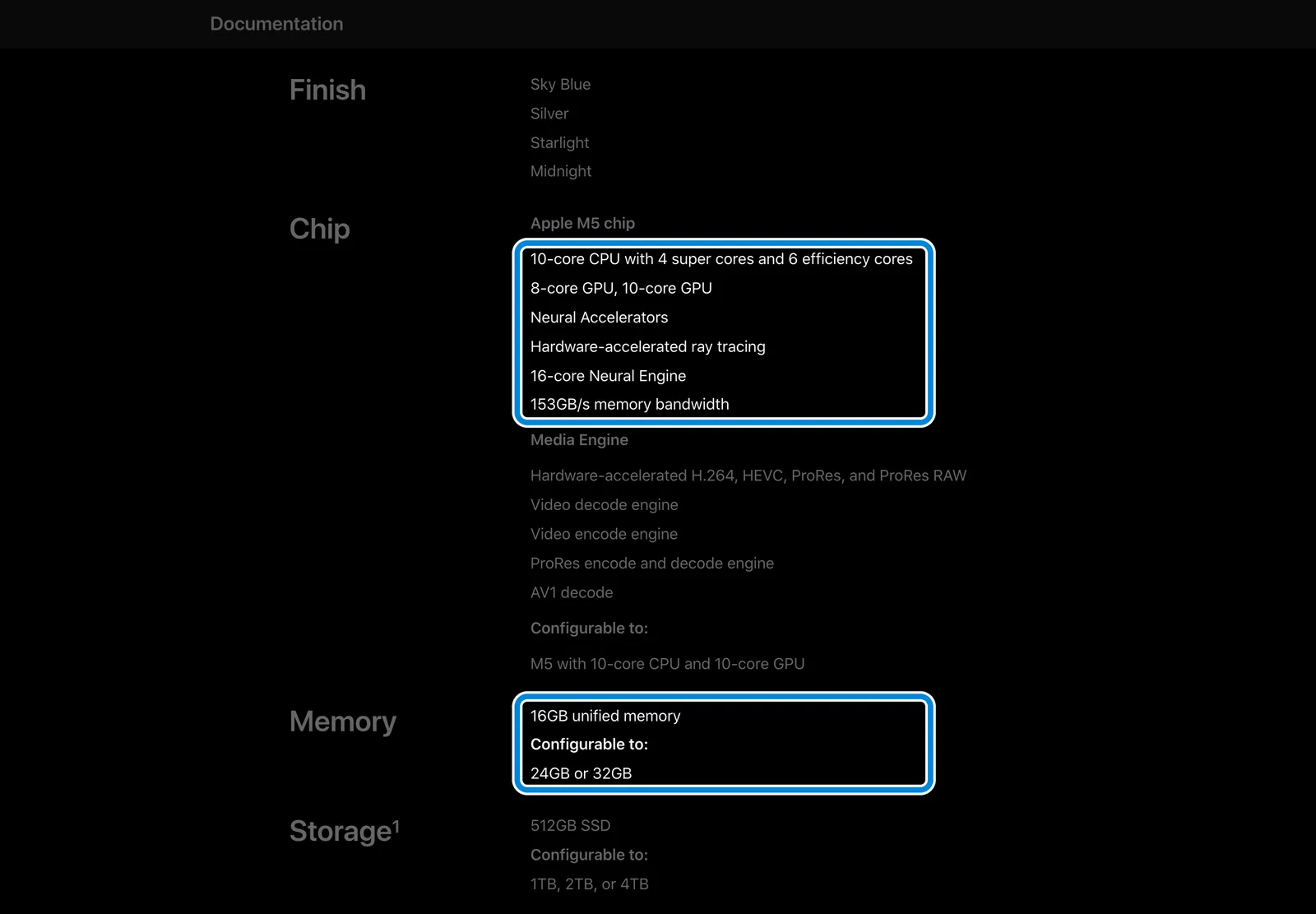Click Hardware-accelerated ray tracing text

tap(647, 346)
